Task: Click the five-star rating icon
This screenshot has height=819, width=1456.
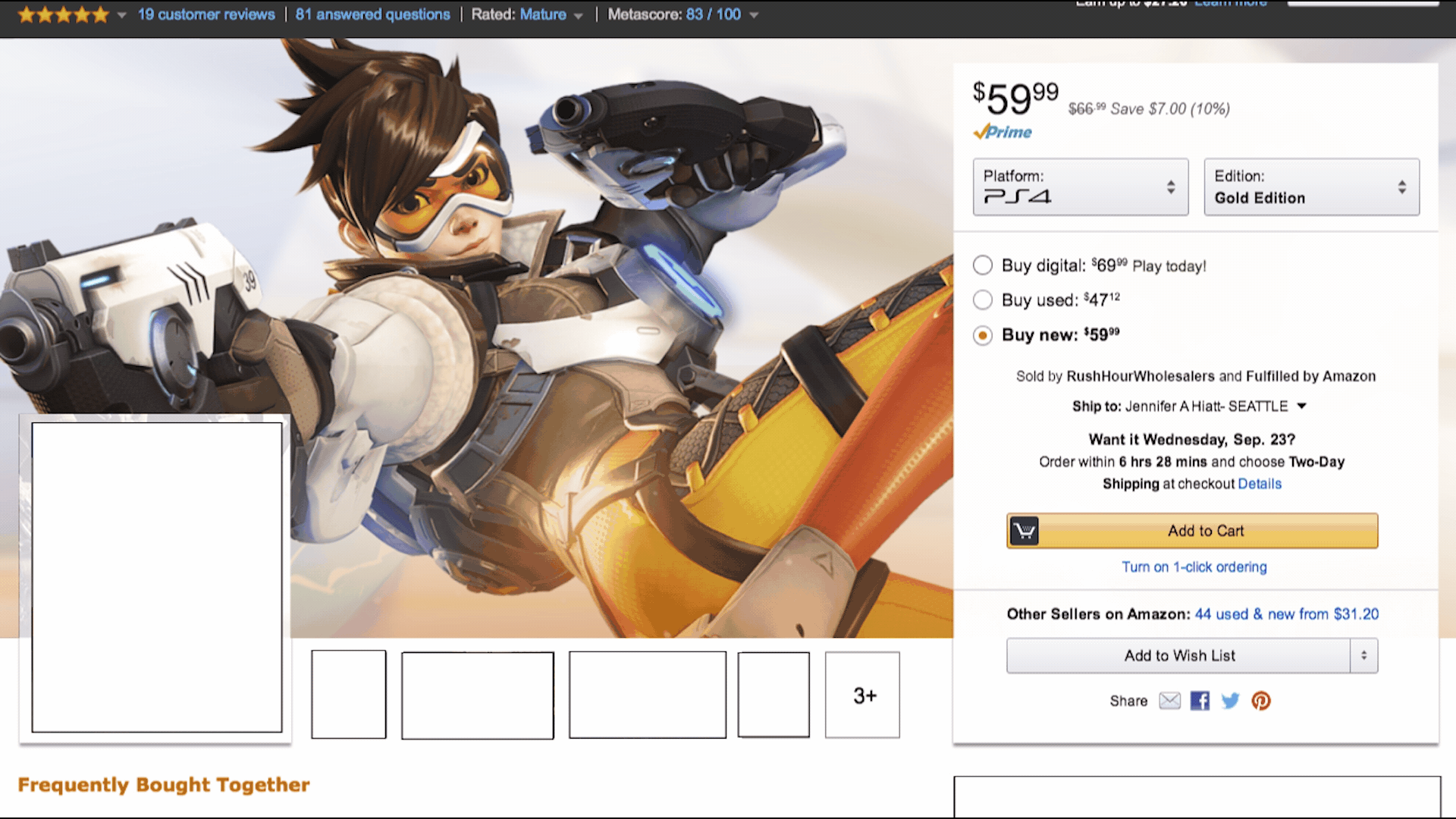Action: tap(64, 14)
